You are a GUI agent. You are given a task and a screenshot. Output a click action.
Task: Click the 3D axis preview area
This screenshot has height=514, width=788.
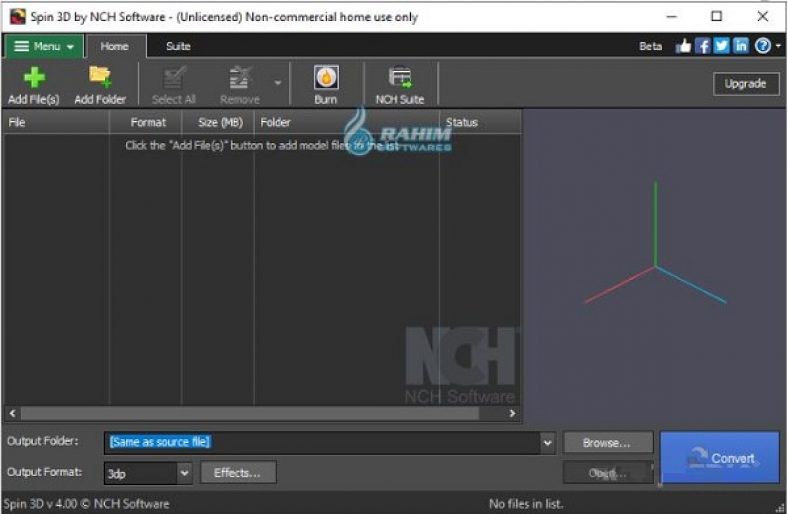tap(654, 266)
